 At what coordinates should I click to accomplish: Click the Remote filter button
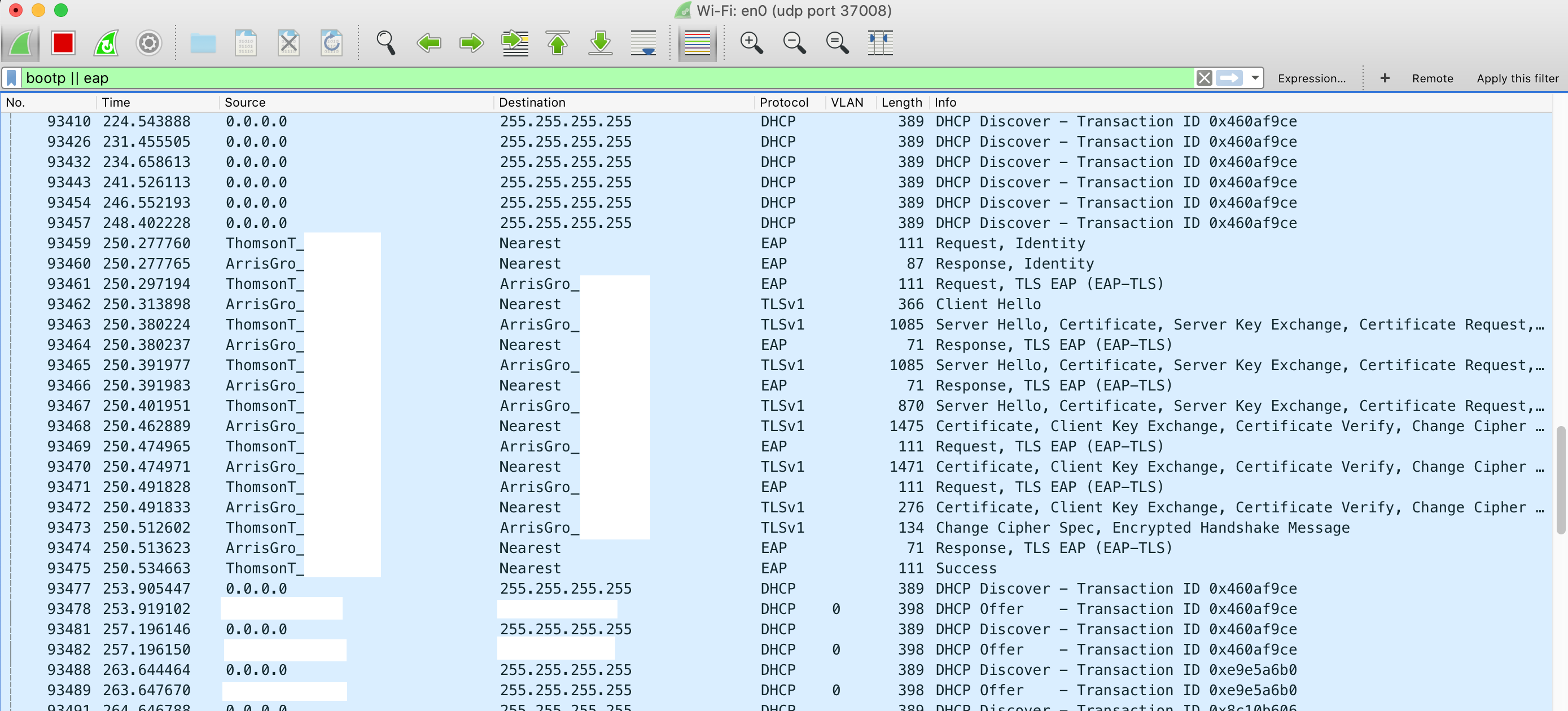[x=1433, y=78]
